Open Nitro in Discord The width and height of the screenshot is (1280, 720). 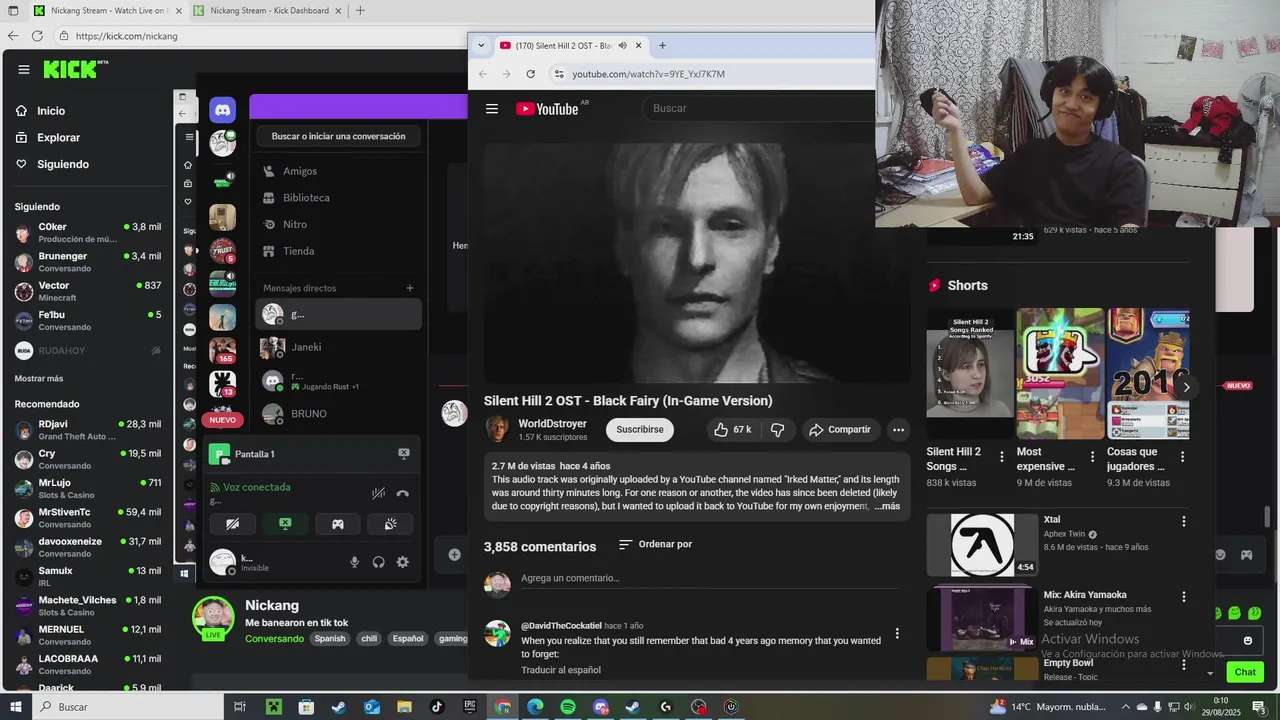pyautogui.click(x=338, y=224)
